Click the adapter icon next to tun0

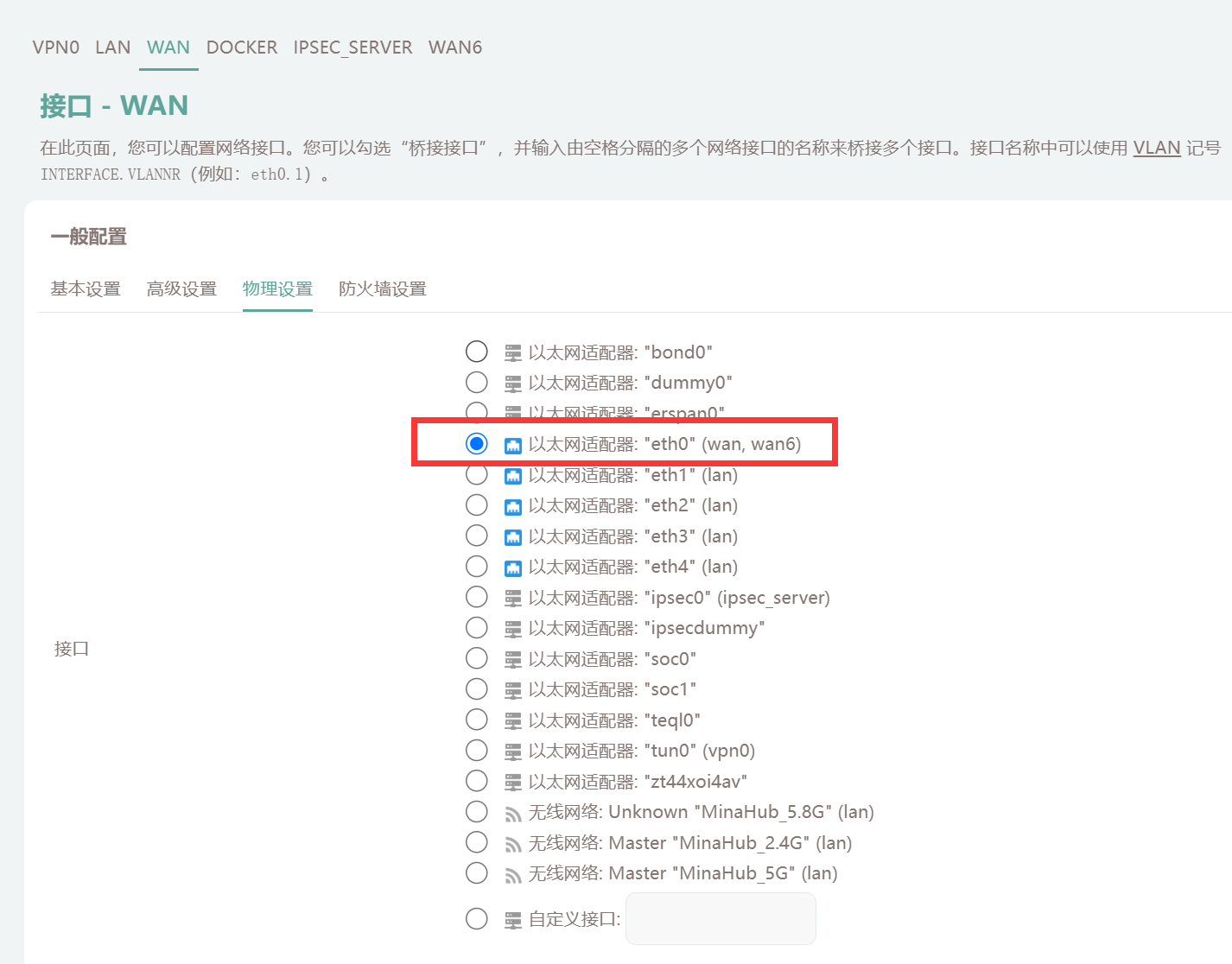click(513, 752)
